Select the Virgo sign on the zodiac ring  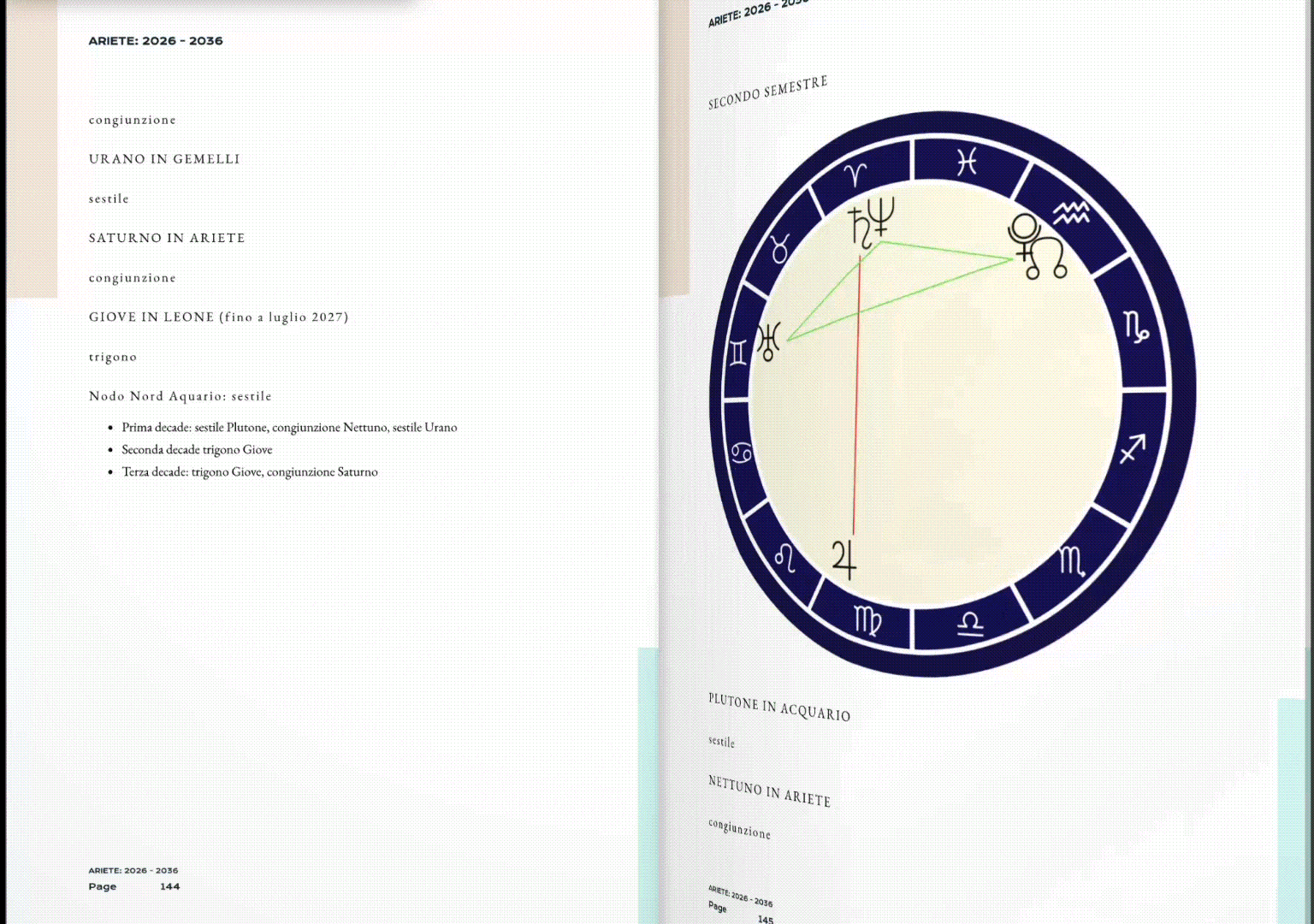point(867,620)
